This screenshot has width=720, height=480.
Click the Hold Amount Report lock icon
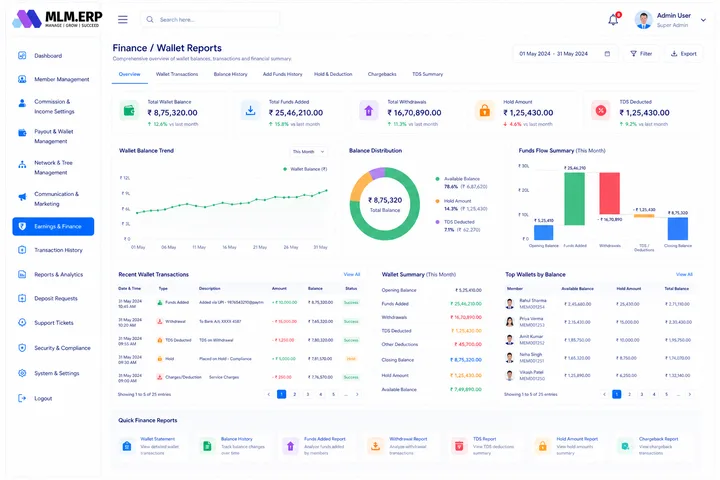[x=542, y=446]
